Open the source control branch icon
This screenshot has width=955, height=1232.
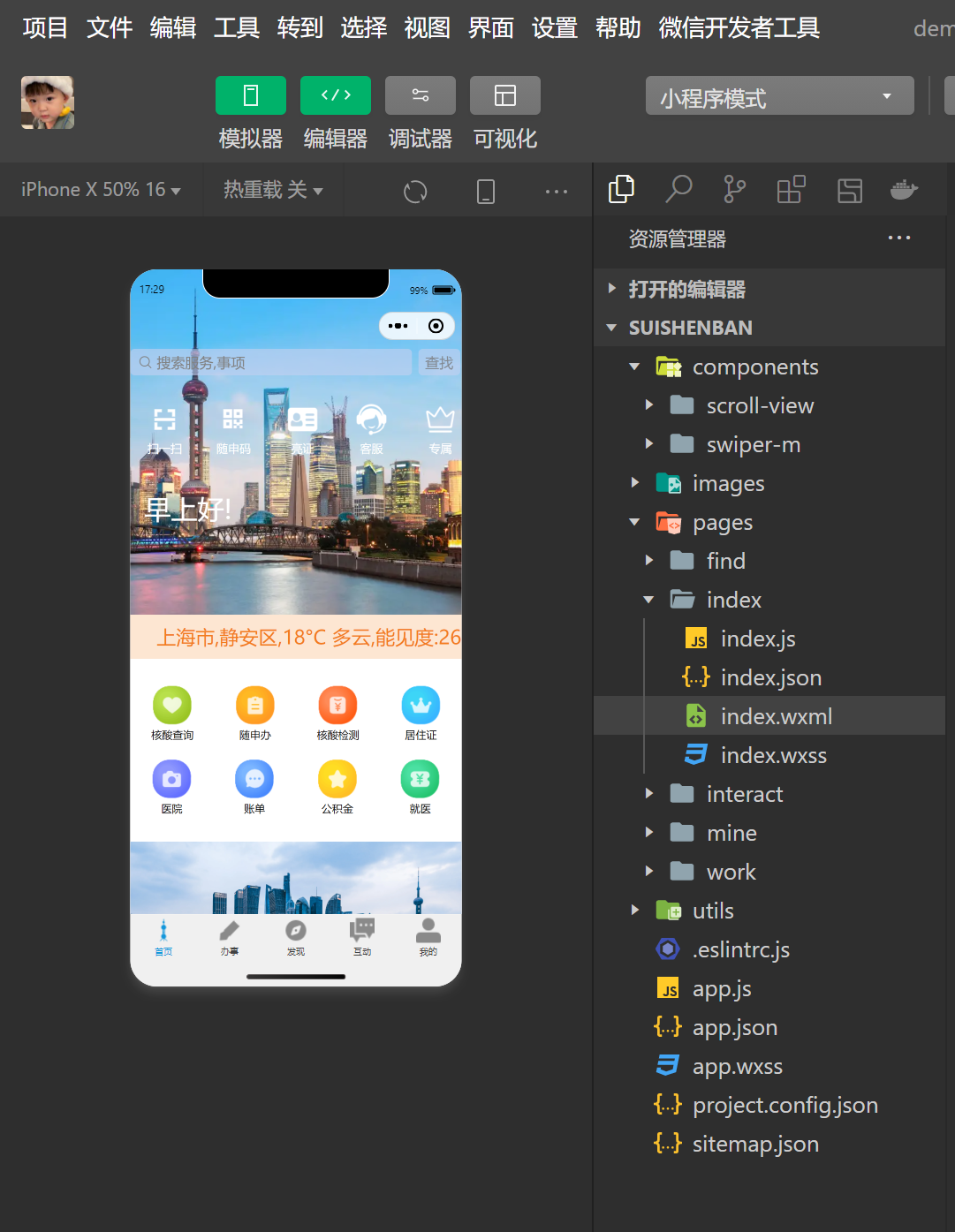point(734,189)
